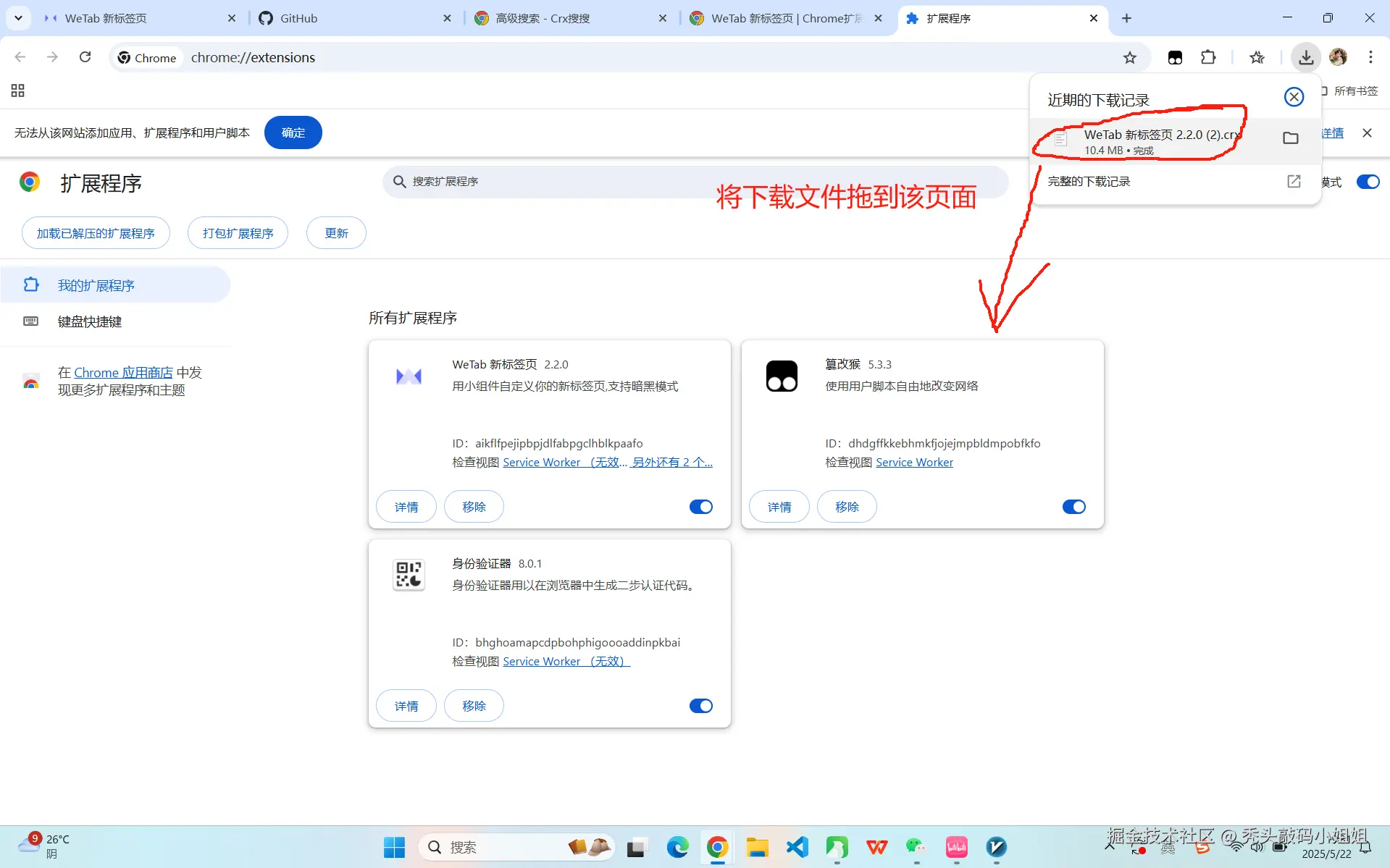Open the 完整的下载记录 entry
Screen dimensions: 1390x868
pos(1175,182)
